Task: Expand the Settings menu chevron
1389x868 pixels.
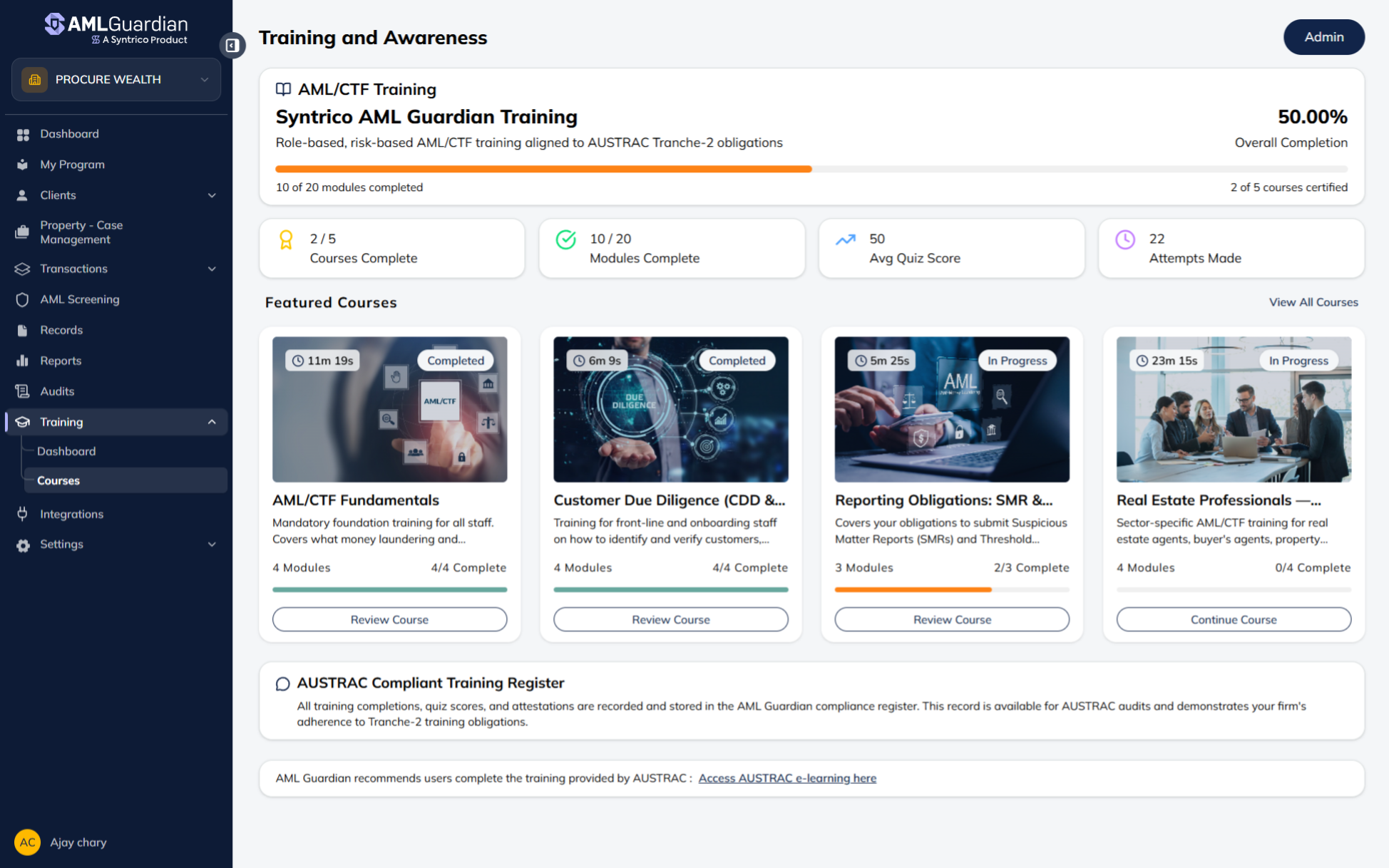Action: tap(212, 544)
